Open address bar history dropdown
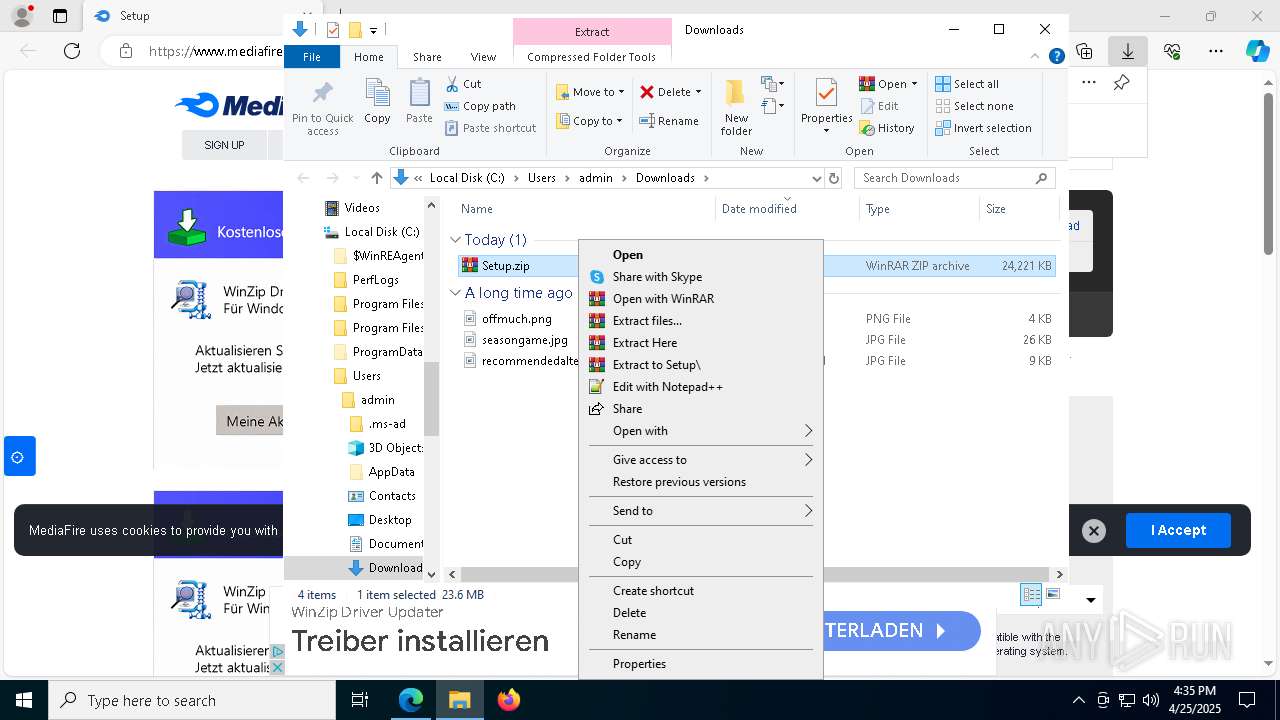 (816, 178)
